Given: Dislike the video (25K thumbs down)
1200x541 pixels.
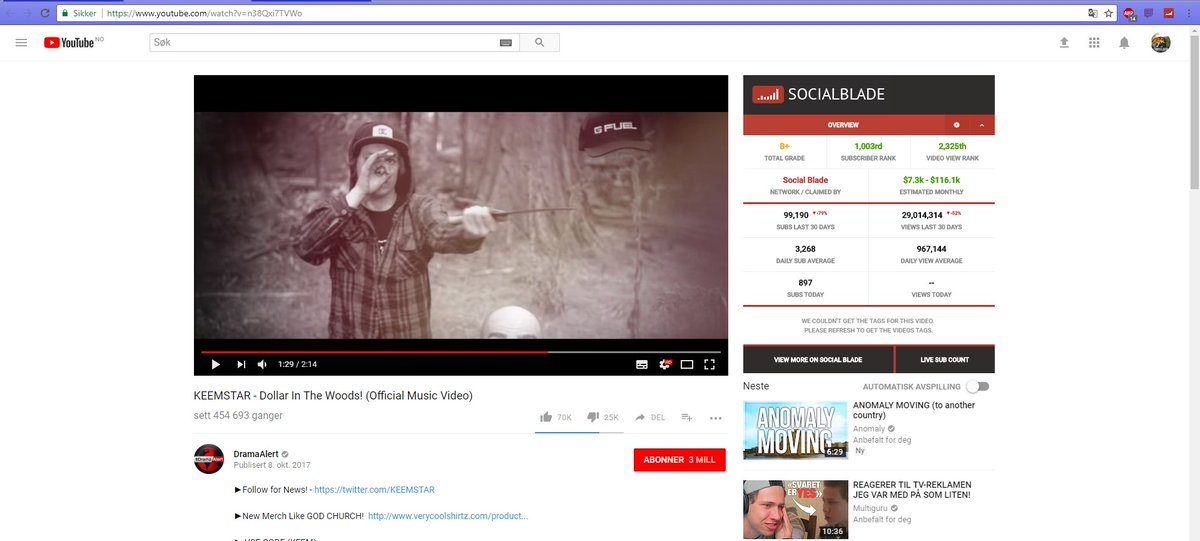Looking at the screenshot, I should pos(603,417).
